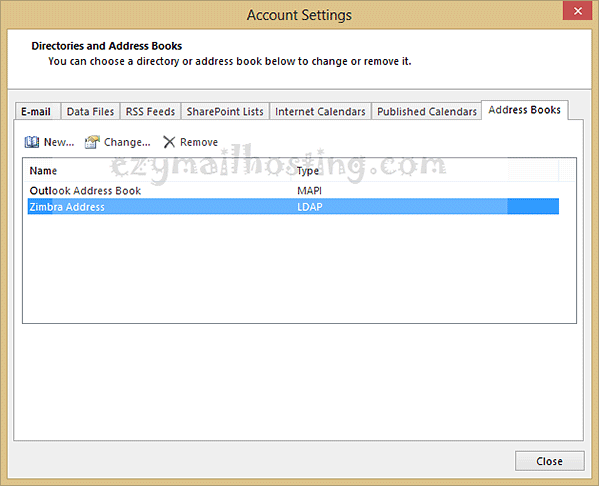This screenshot has width=599, height=486.
Task: Select the Address Books tab
Action: (525, 110)
